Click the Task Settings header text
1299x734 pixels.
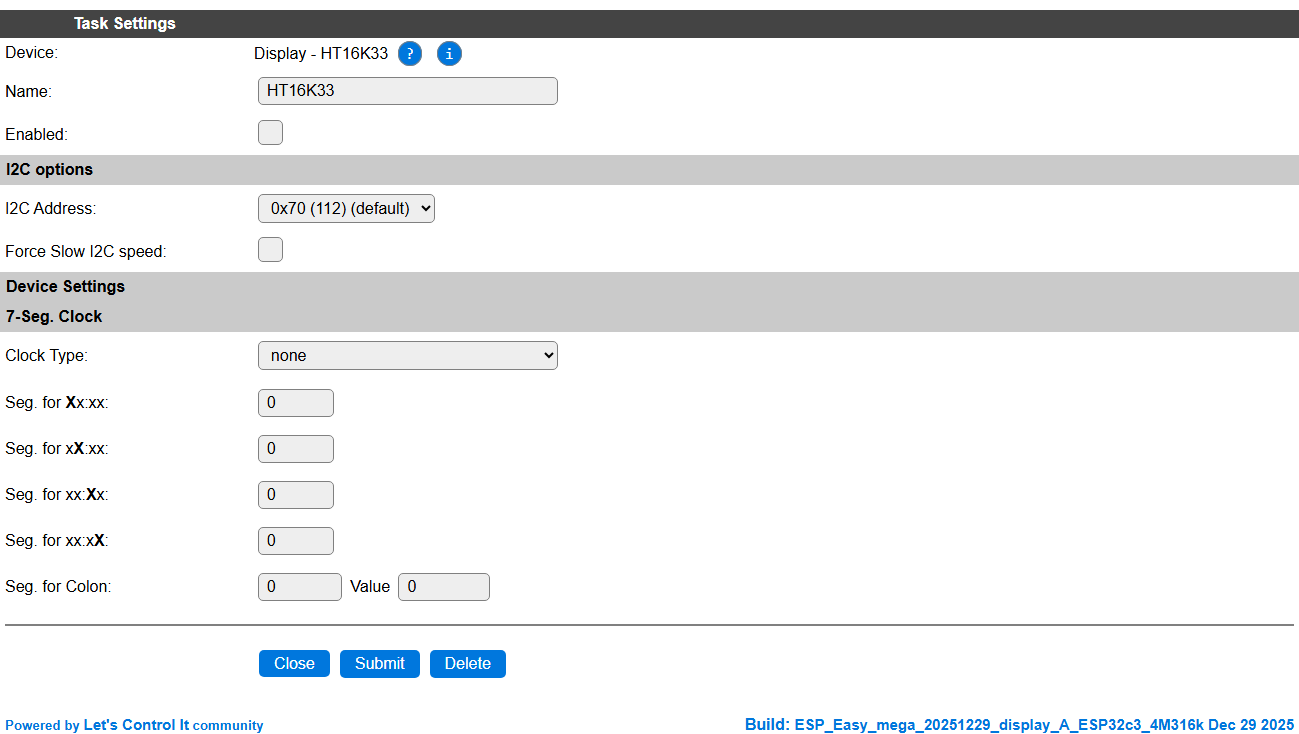[x=125, y=23]
